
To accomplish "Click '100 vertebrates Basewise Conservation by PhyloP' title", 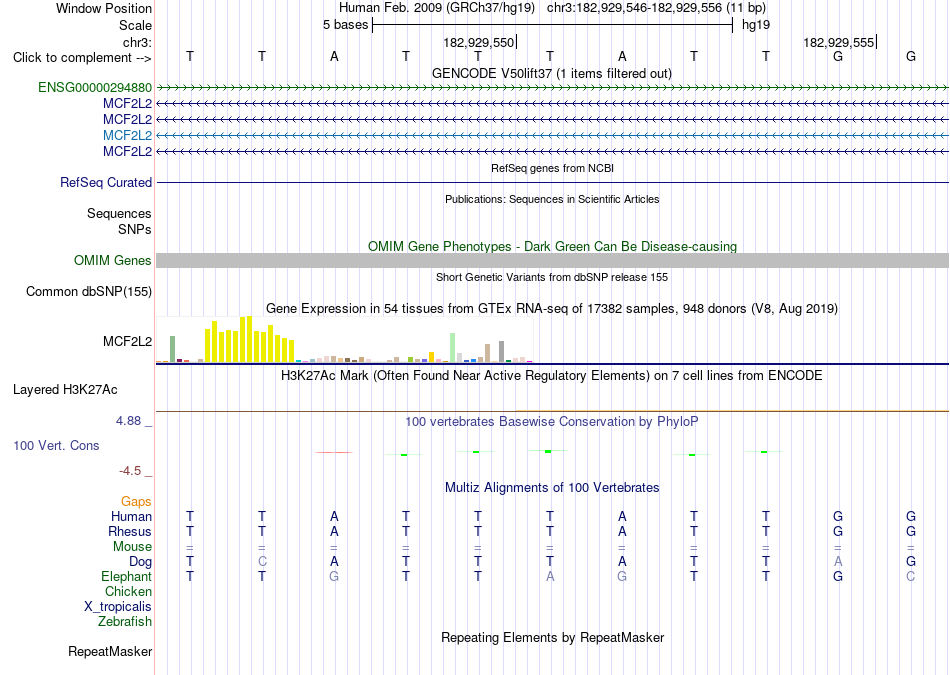I will pyautogui.click(x=552, y=422).
